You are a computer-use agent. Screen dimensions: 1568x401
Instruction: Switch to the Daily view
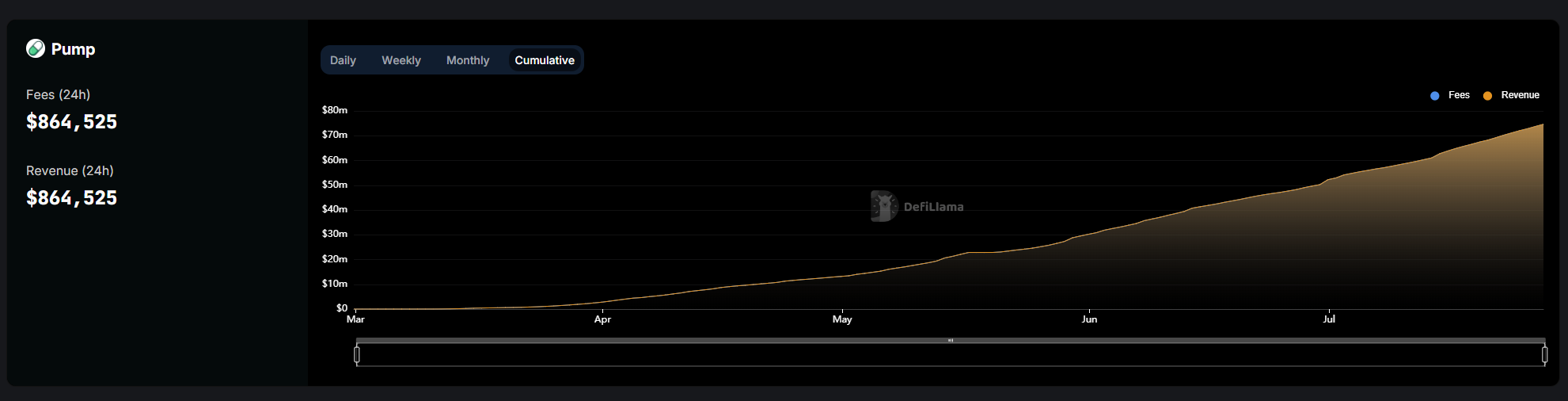click(x=343, y=60)
